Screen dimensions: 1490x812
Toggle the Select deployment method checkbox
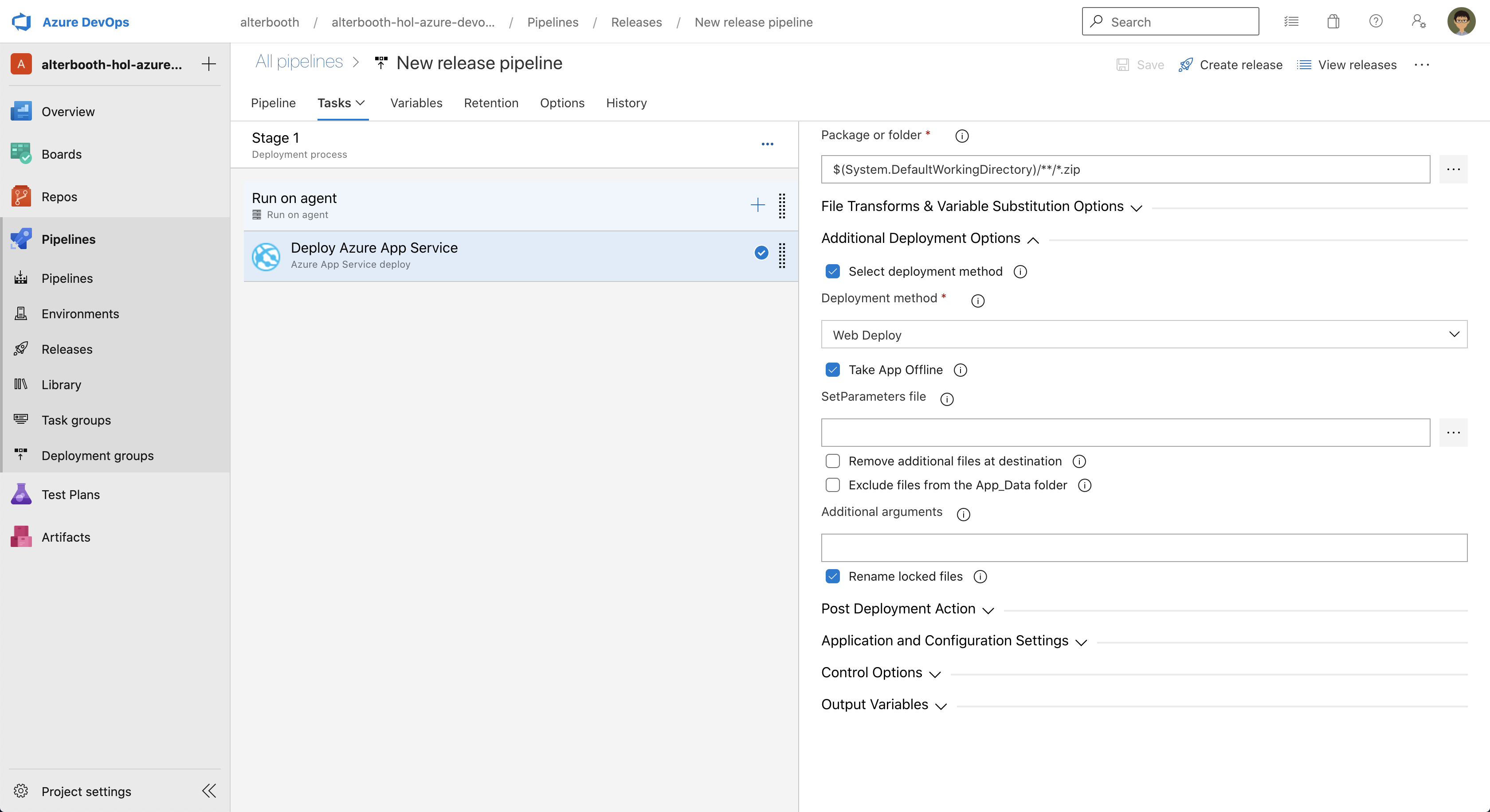(832, 271)
